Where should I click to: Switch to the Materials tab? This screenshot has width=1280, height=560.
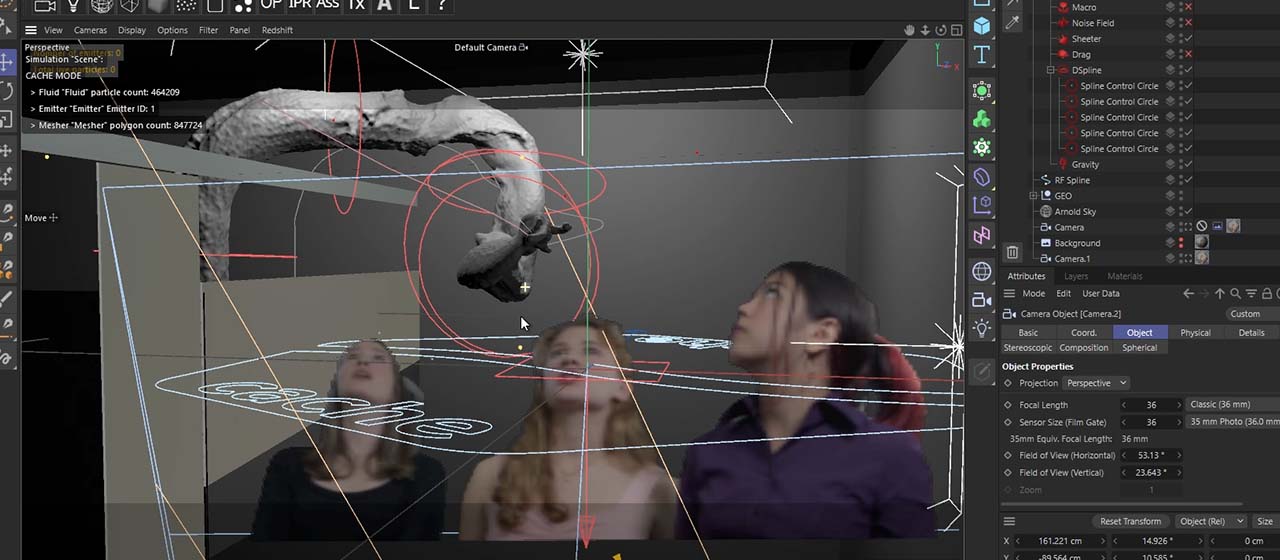[1124, 276]
